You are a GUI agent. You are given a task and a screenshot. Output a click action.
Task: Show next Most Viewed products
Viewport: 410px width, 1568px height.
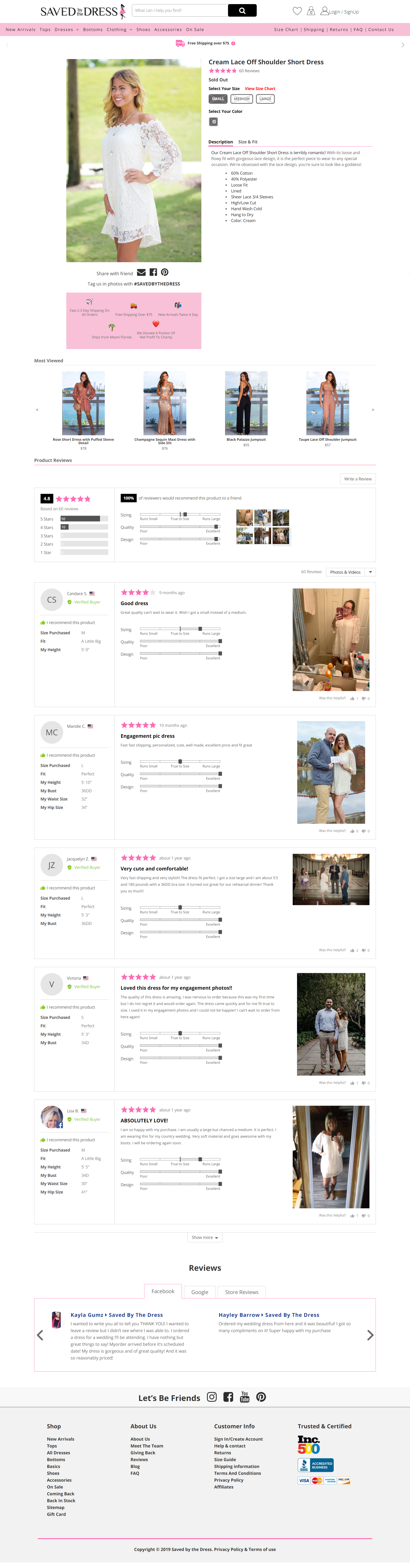point(373,410)
